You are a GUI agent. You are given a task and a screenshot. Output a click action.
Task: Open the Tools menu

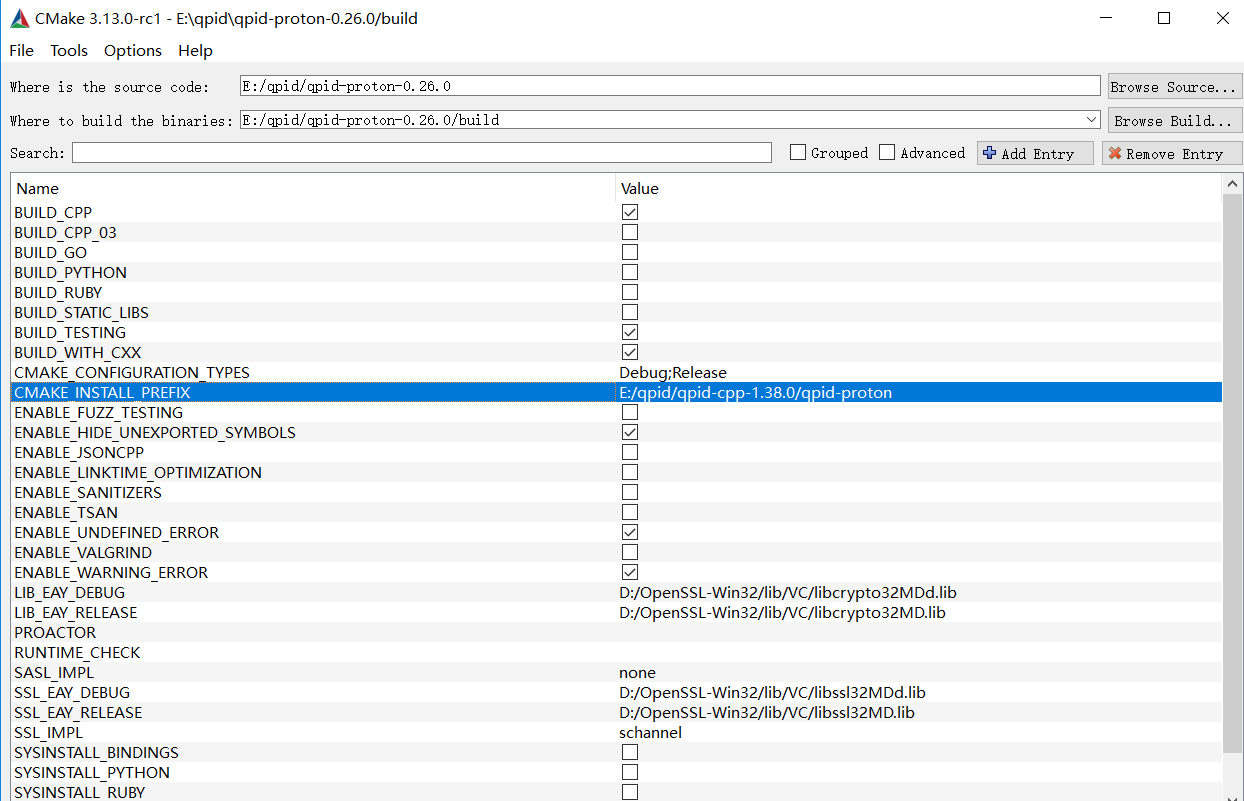[68, 50]
